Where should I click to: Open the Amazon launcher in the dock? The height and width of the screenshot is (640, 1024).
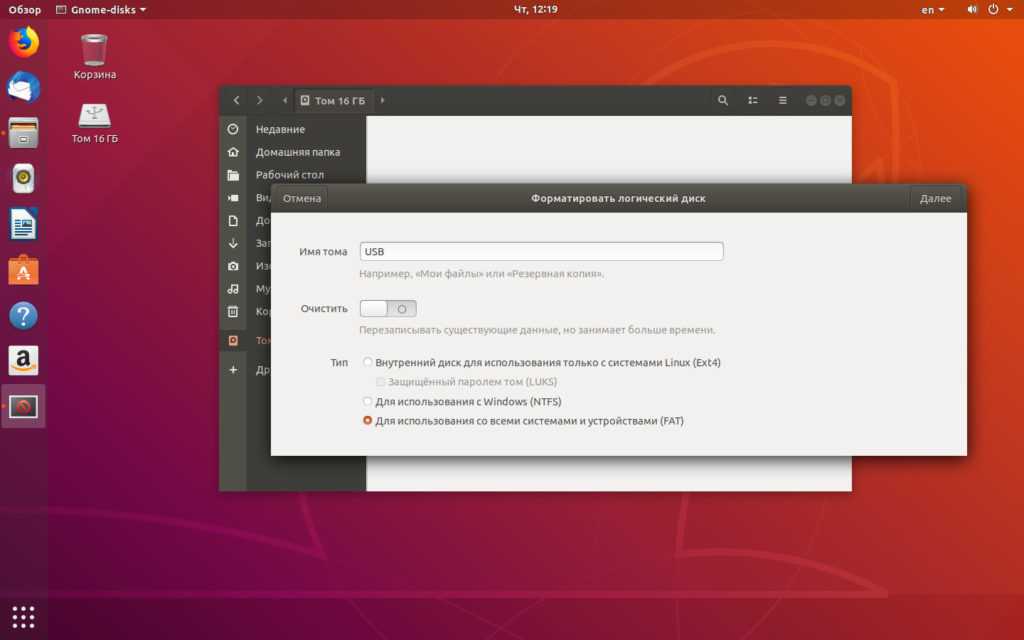click(x=23, y=361)
